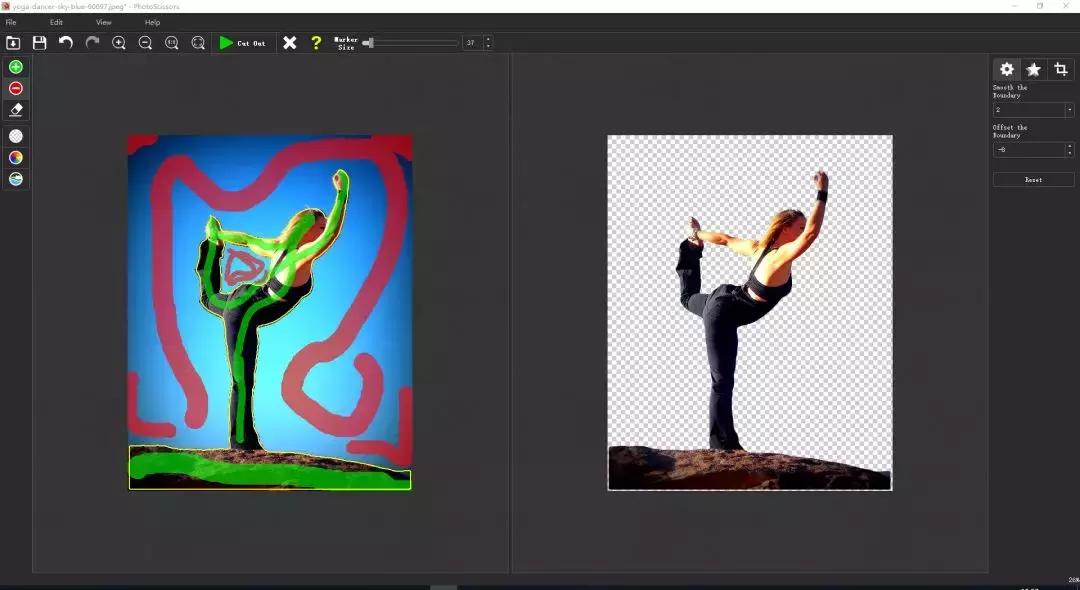Open help via yellow question mark
The image size is (1080, 590).
(316, 43)
